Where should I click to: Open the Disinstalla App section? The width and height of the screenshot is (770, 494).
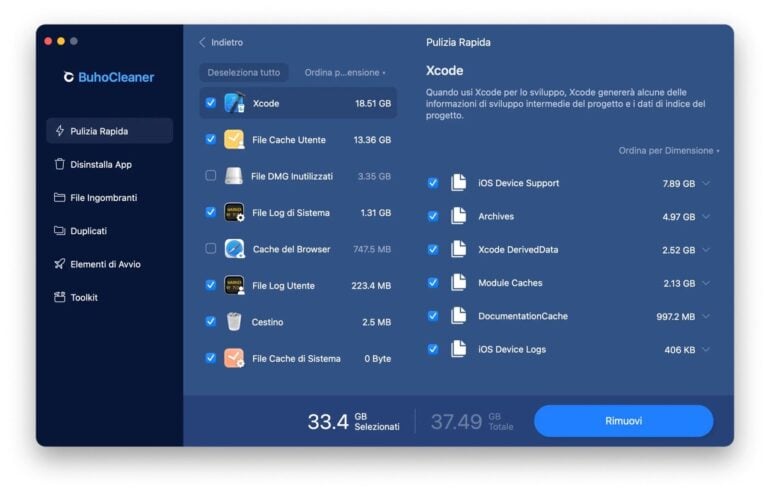click(x=110, y=164)
